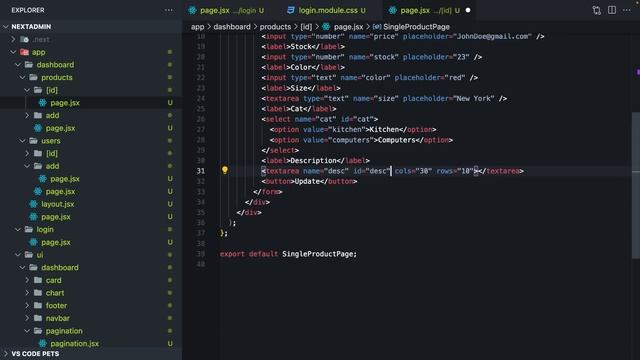Screen dimensions: 640x360
Task: Click SingleProductPage breadcrumb symbol
Action: click(416, 27)
